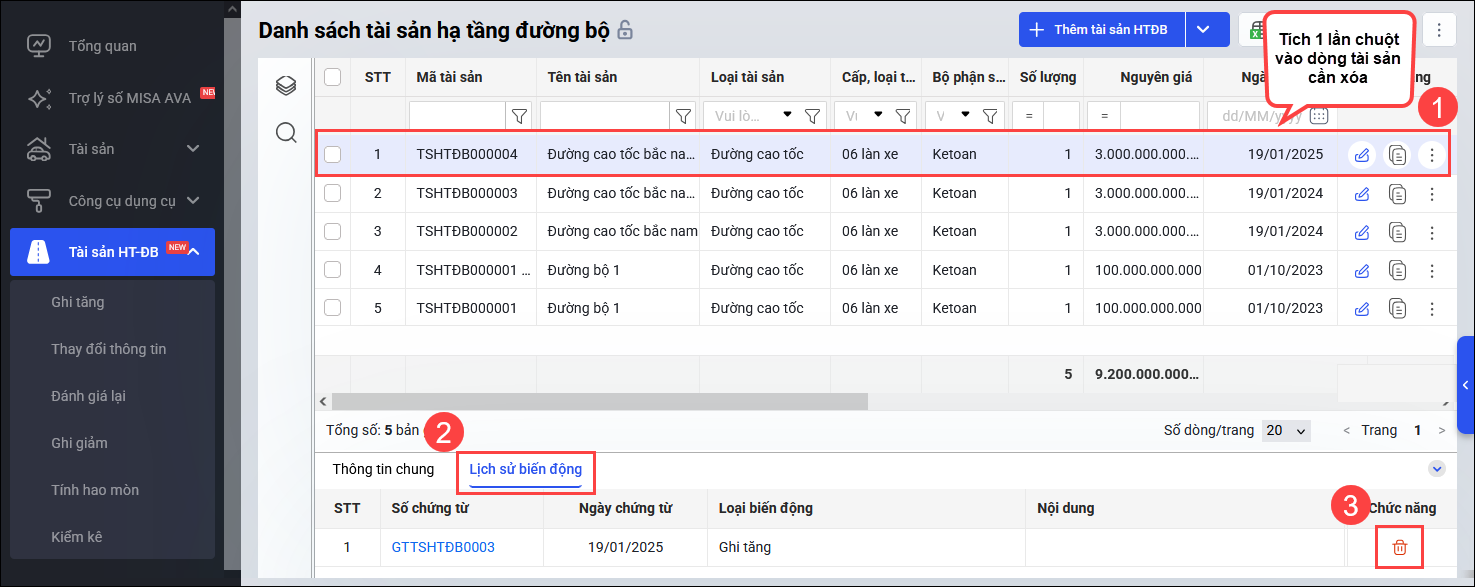Click the red trash delete icon
This screenshot has height=587, width=1475.
(x=1399, y=547)
